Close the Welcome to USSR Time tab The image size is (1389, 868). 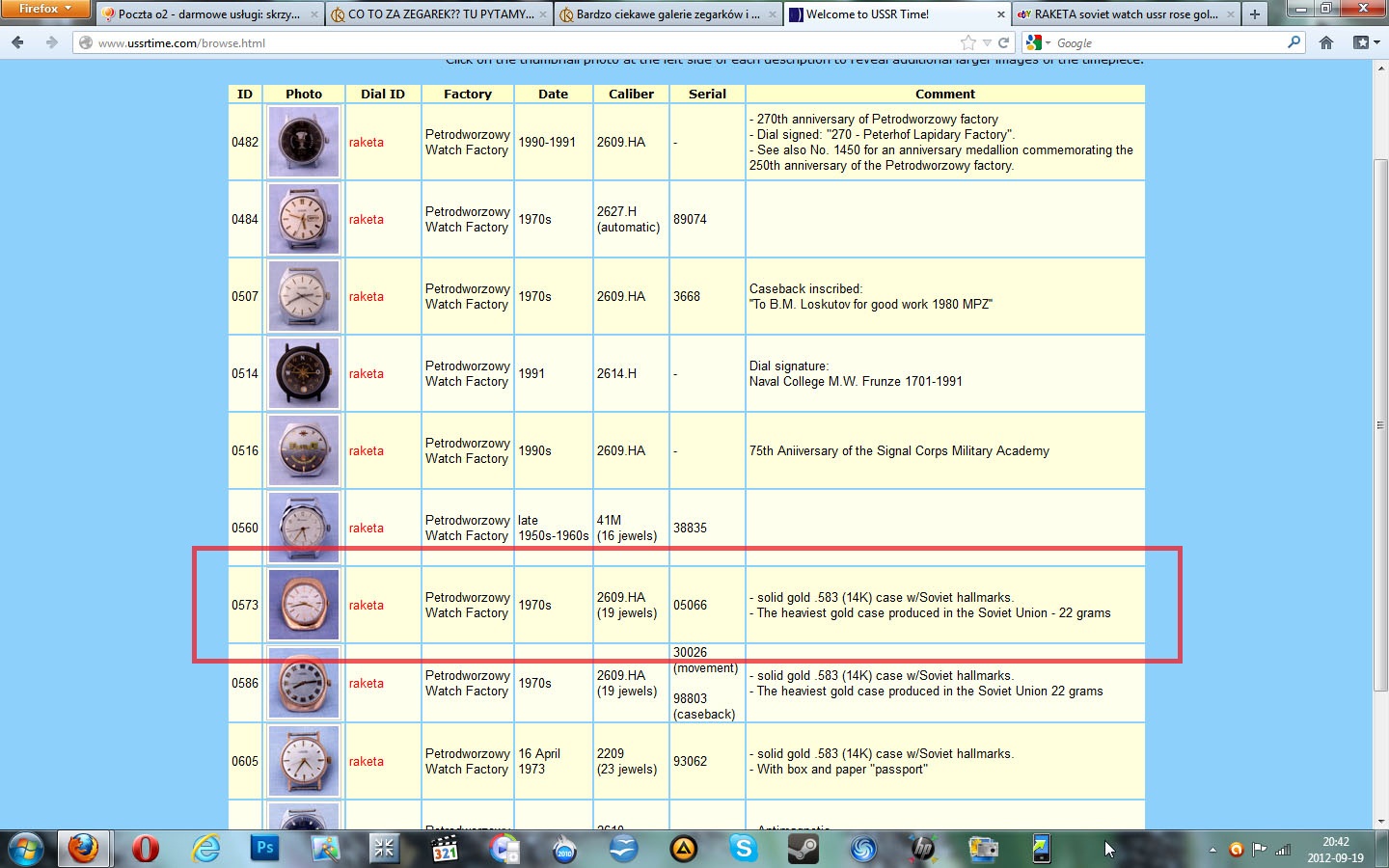click(x=1001, y=14)
